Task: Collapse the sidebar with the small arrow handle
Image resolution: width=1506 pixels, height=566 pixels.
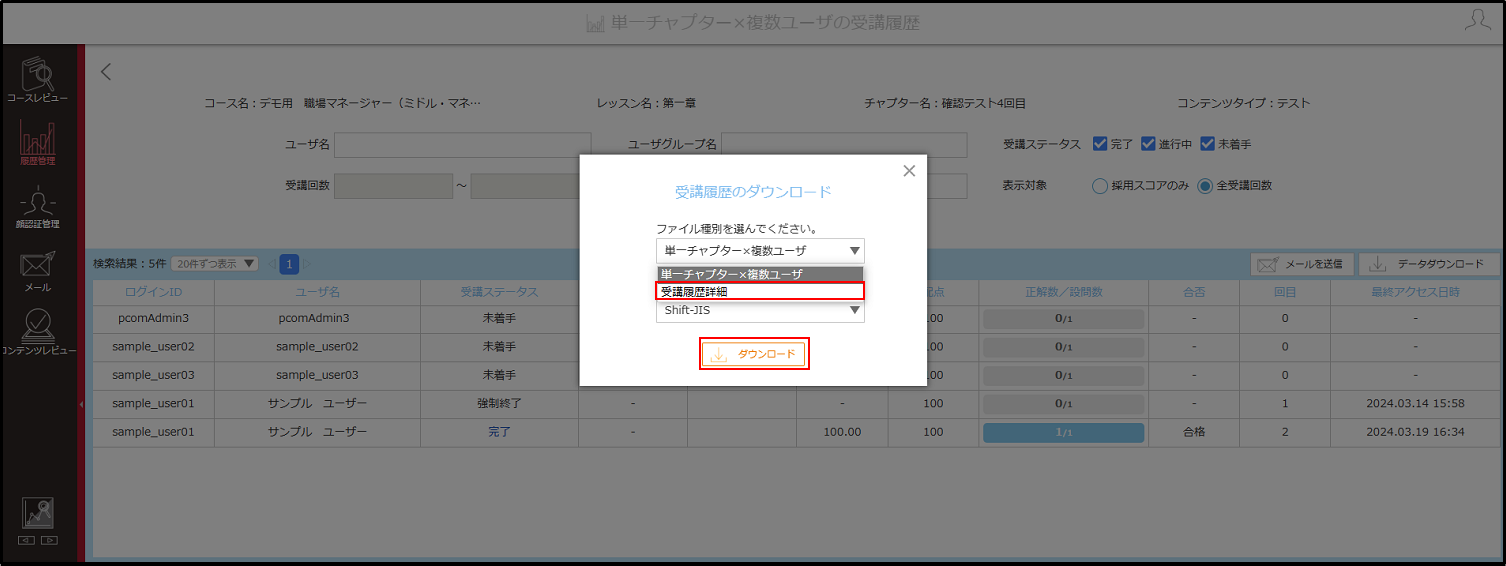Action: pos(81,404)
